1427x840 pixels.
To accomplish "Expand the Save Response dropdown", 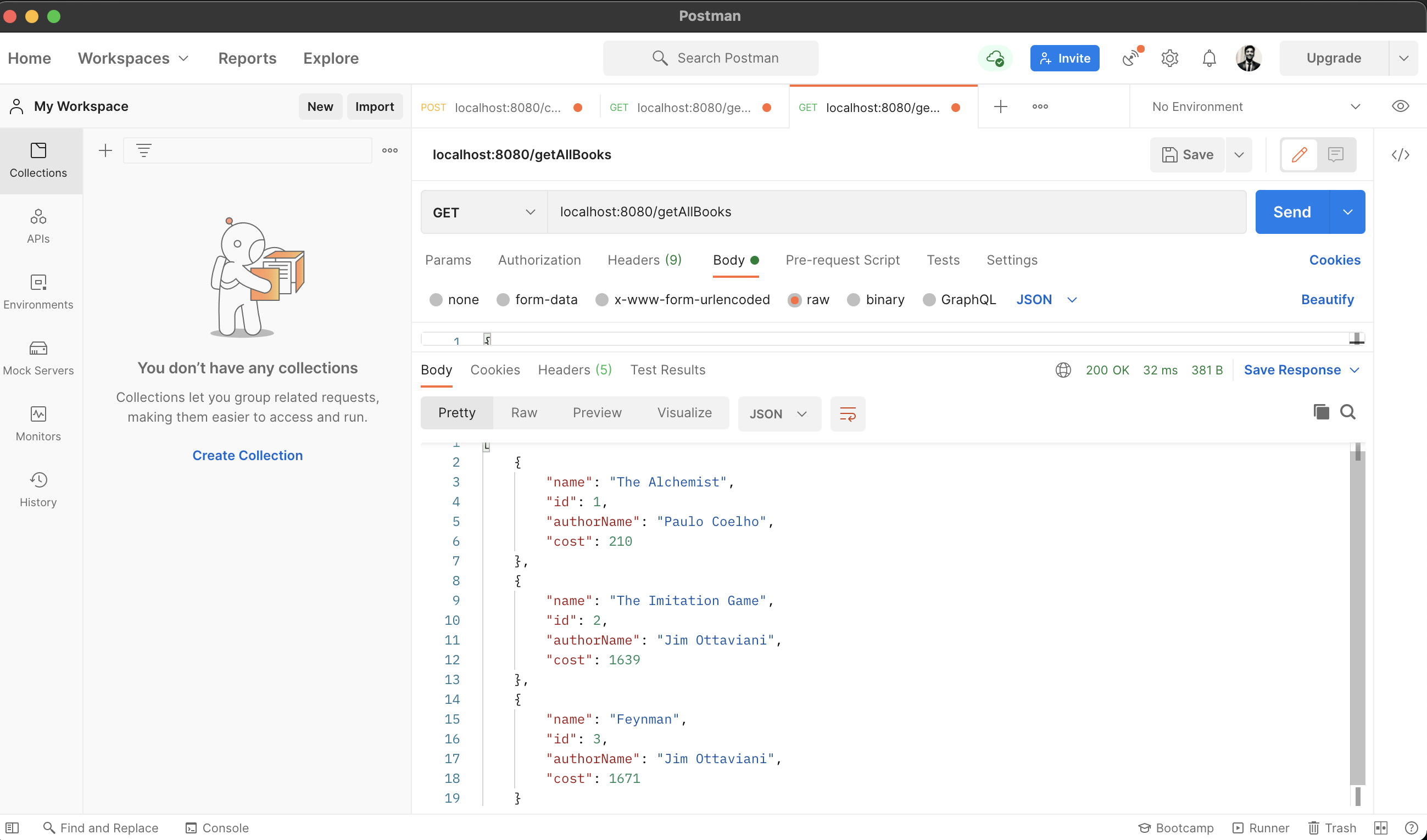I will (1301, 370).
